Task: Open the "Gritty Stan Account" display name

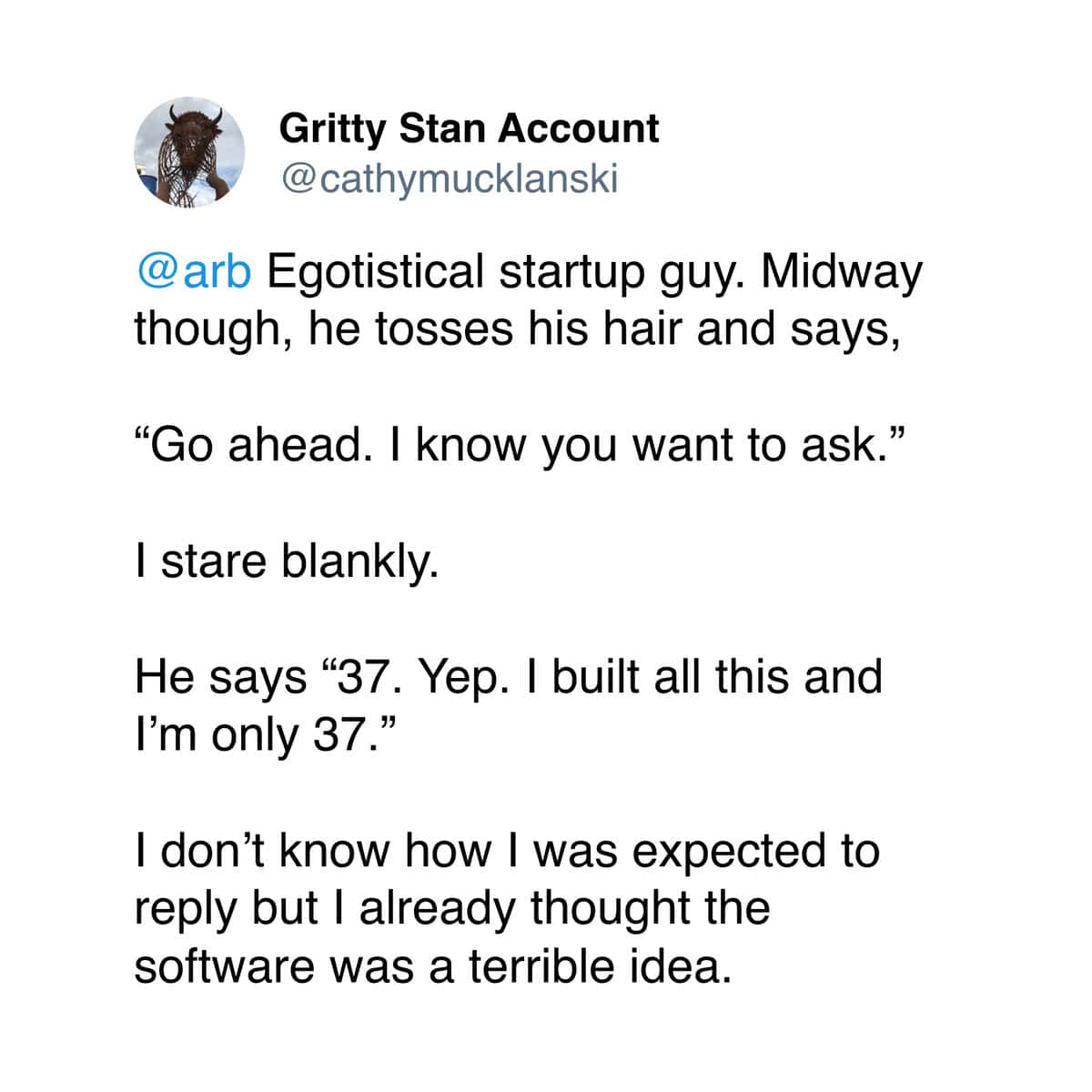Action: 469,128
